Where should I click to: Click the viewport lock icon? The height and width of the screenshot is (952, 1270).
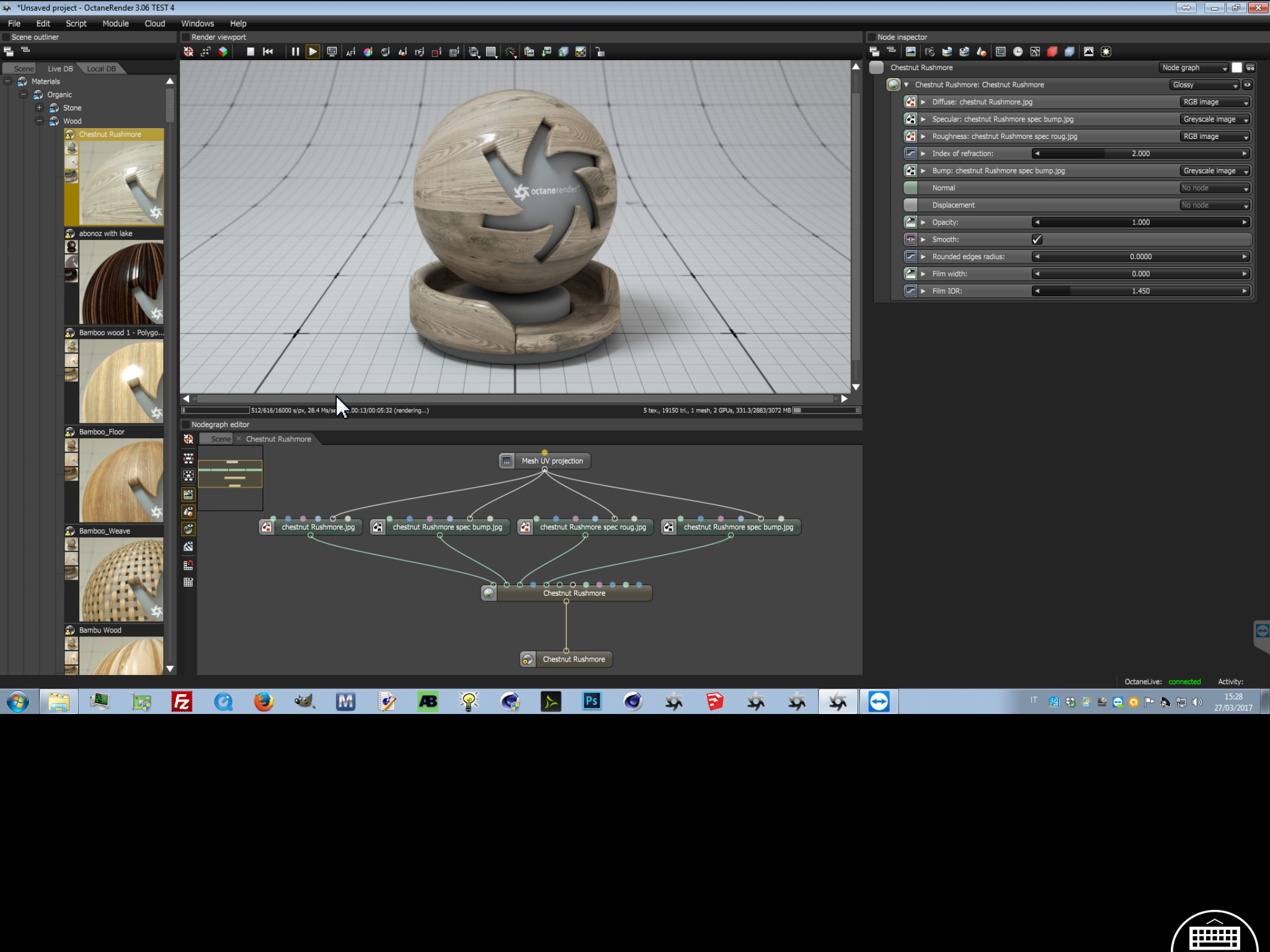click(600, 52)
